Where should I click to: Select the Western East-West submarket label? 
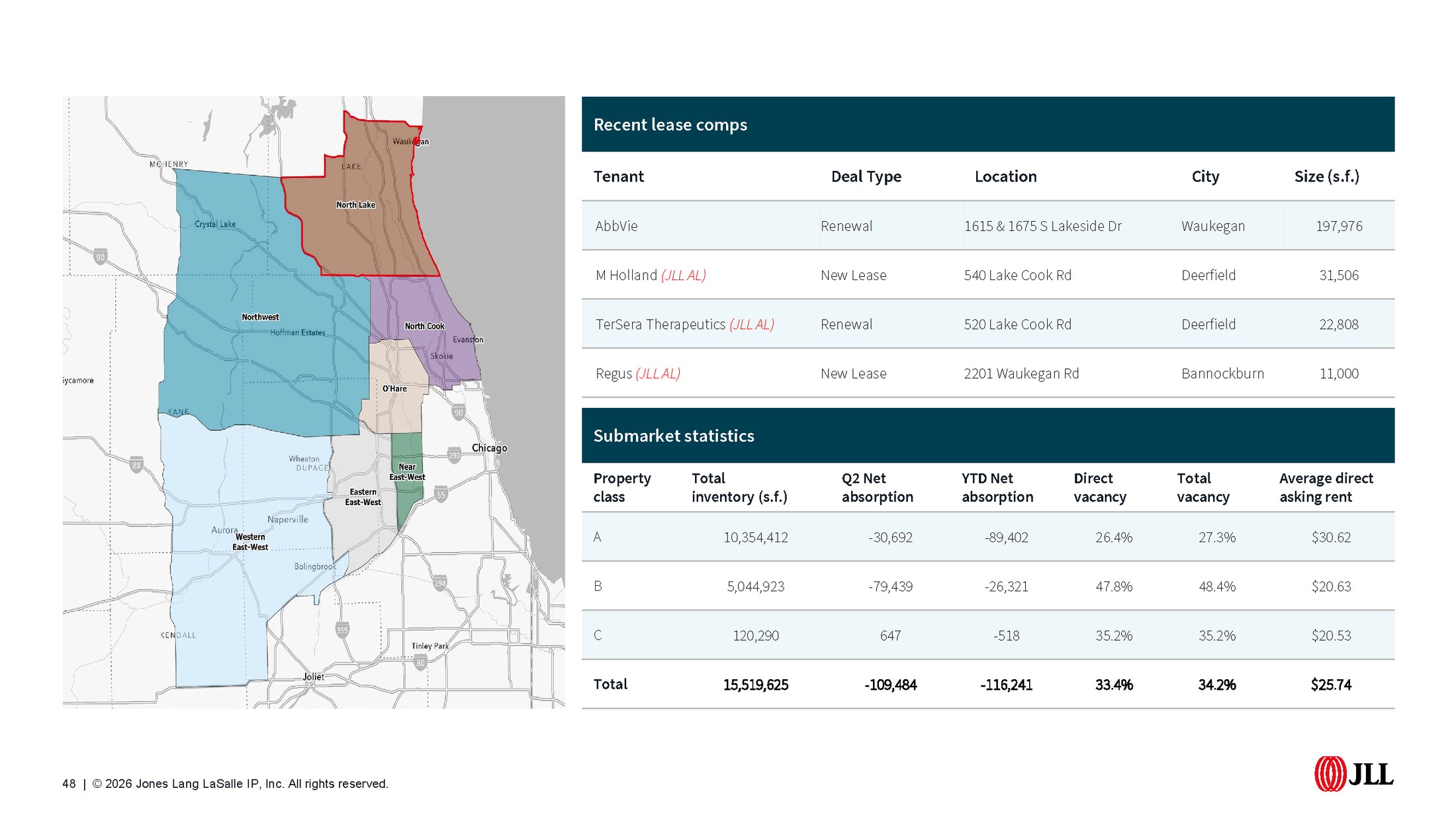(250, 542)
